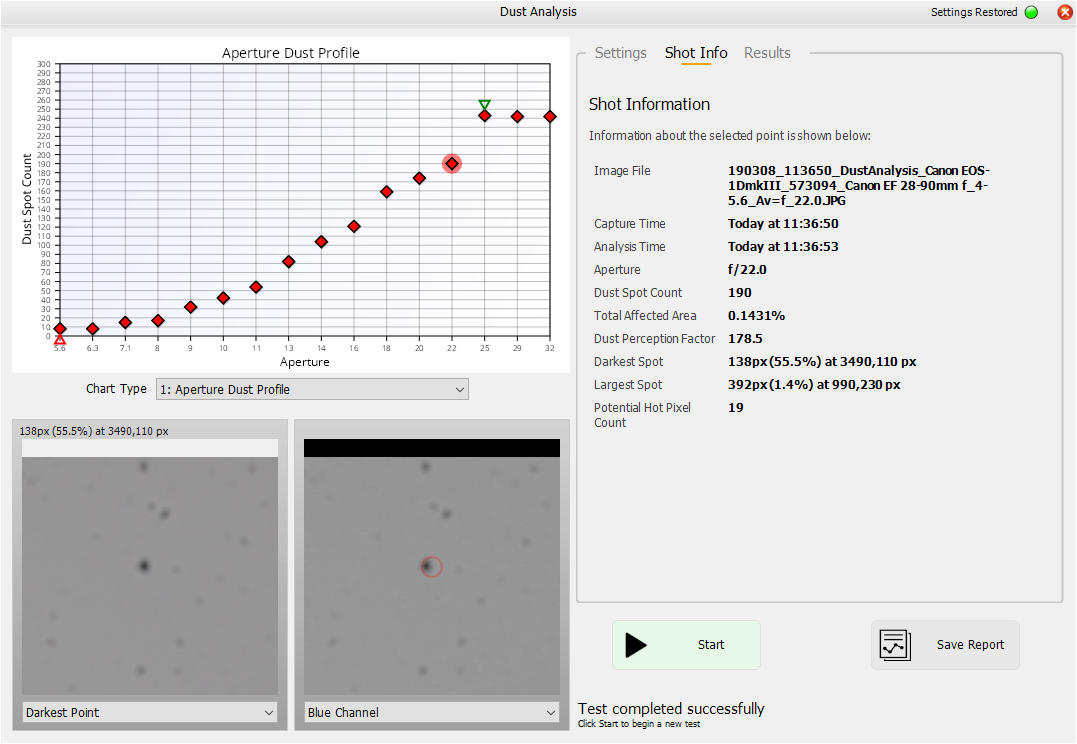Click the Save Report document icon

[x=895, y=645]
